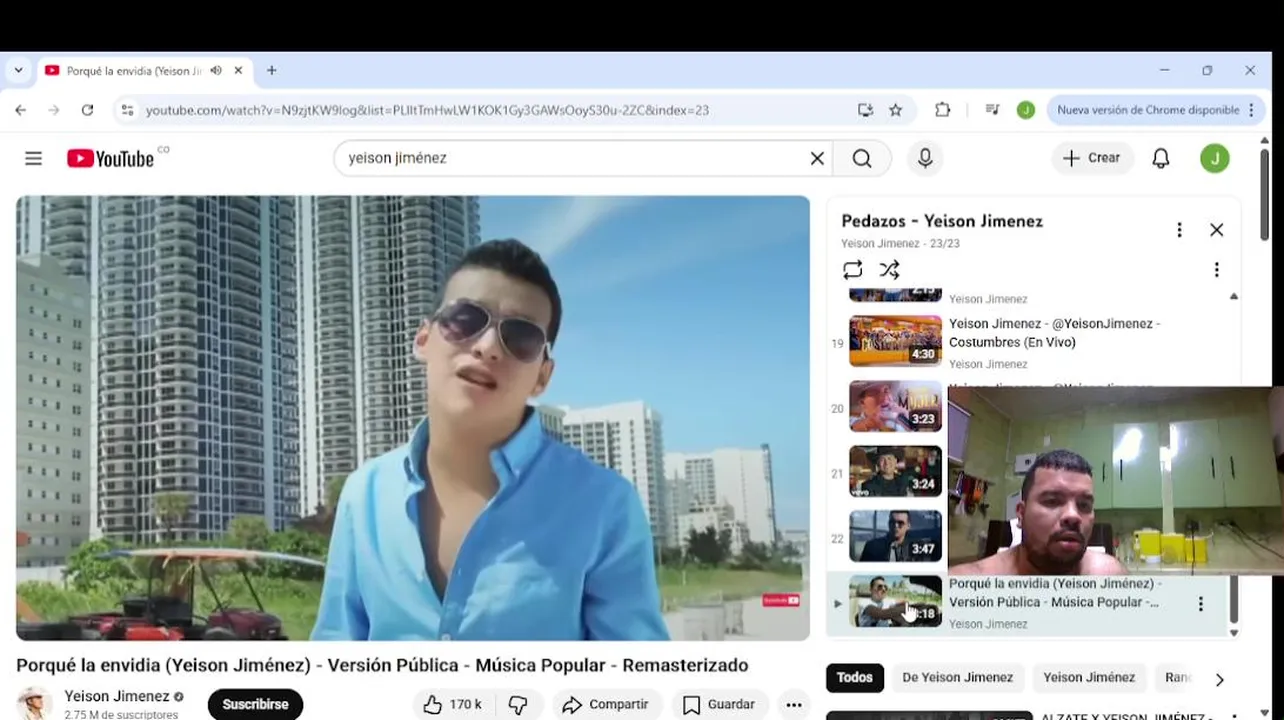This screenshot has height=720, width=1284.
Task: Open the 4:30 playlist video thumbnail
Action: point(895,341)
